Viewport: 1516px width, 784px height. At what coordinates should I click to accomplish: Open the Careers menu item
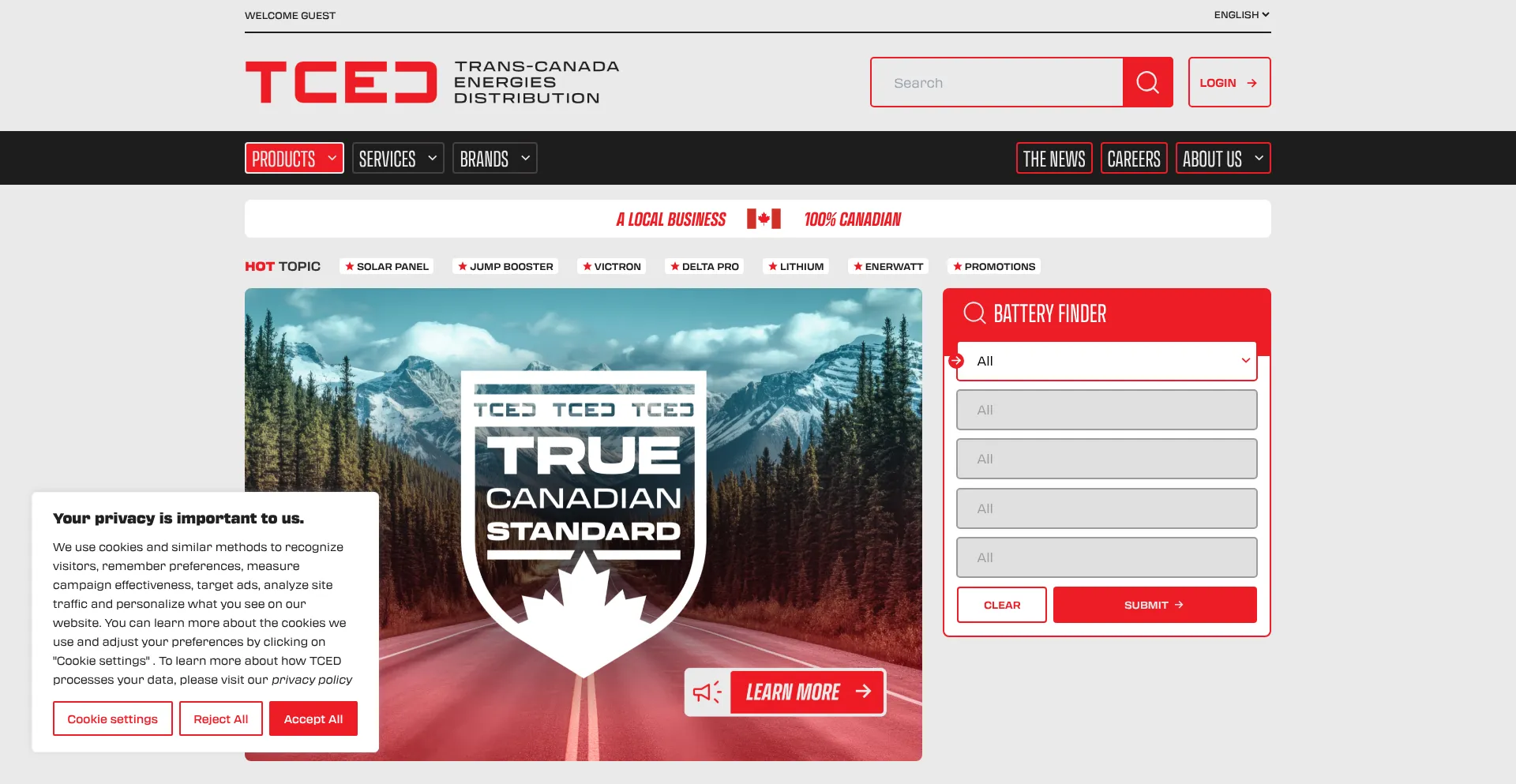pyautogui.click(x=1134, y=159)
